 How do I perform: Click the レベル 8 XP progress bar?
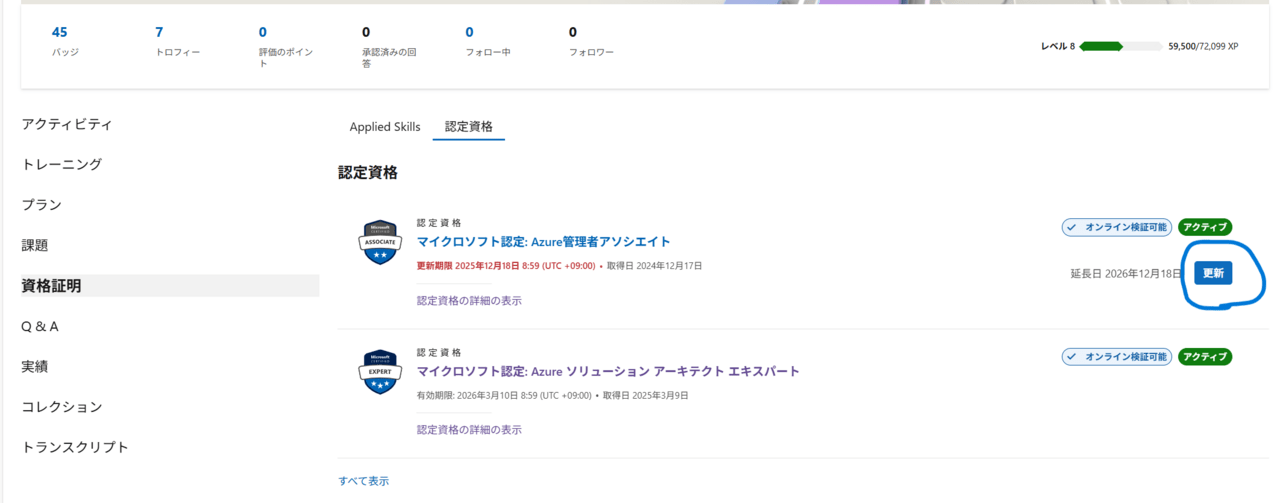click(1121, 46)
